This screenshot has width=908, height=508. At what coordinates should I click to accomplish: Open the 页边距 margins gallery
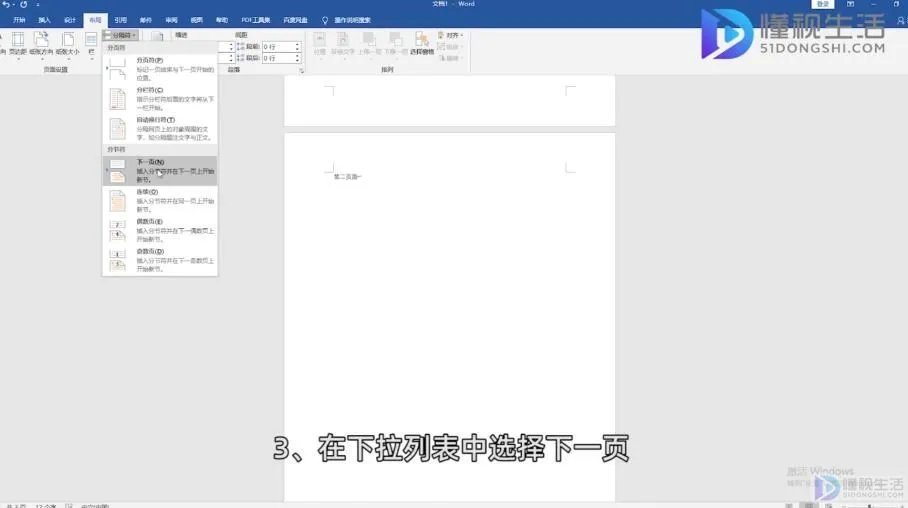(x=18, y=44)
